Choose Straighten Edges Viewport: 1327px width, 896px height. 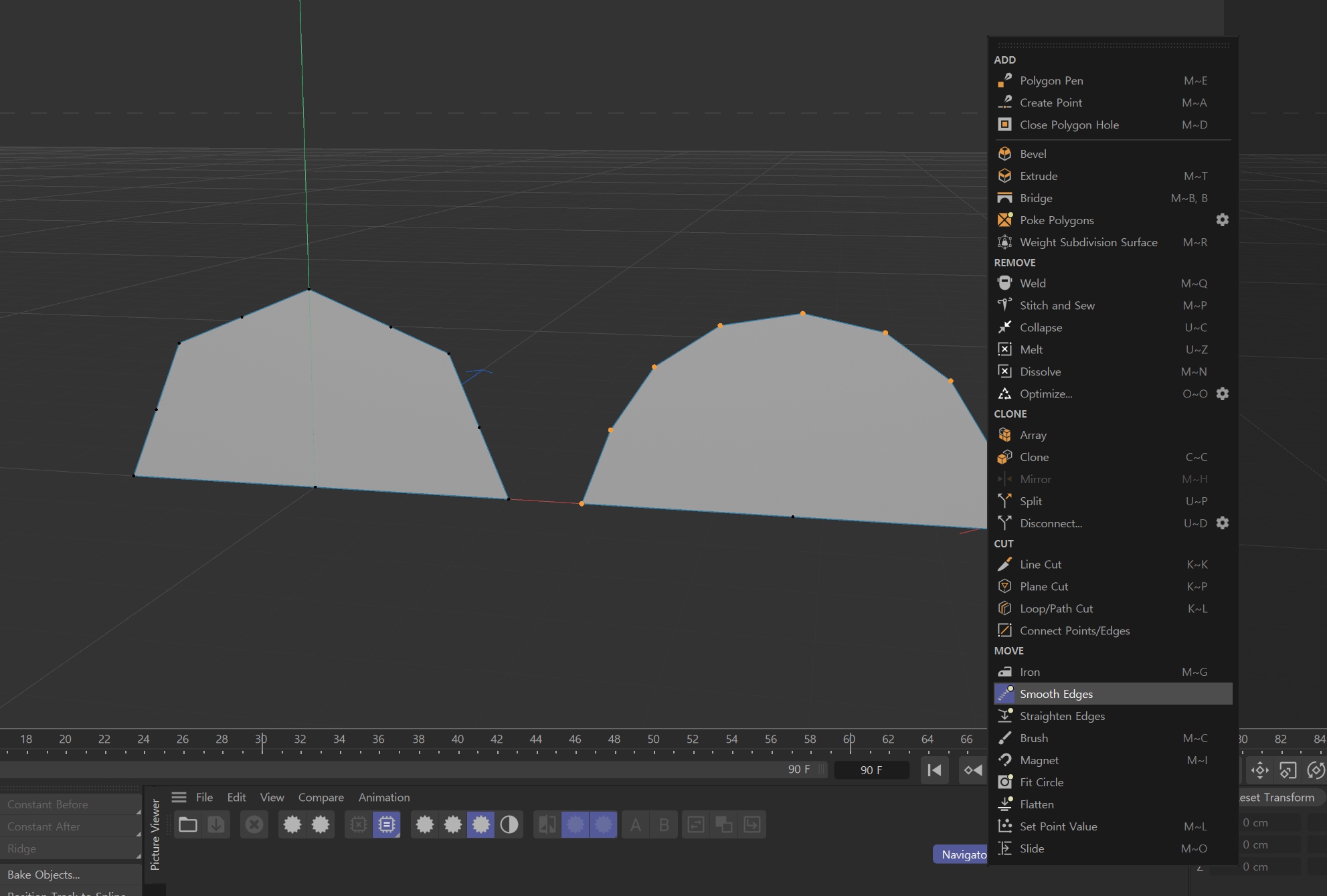[x=1113, y=716]
